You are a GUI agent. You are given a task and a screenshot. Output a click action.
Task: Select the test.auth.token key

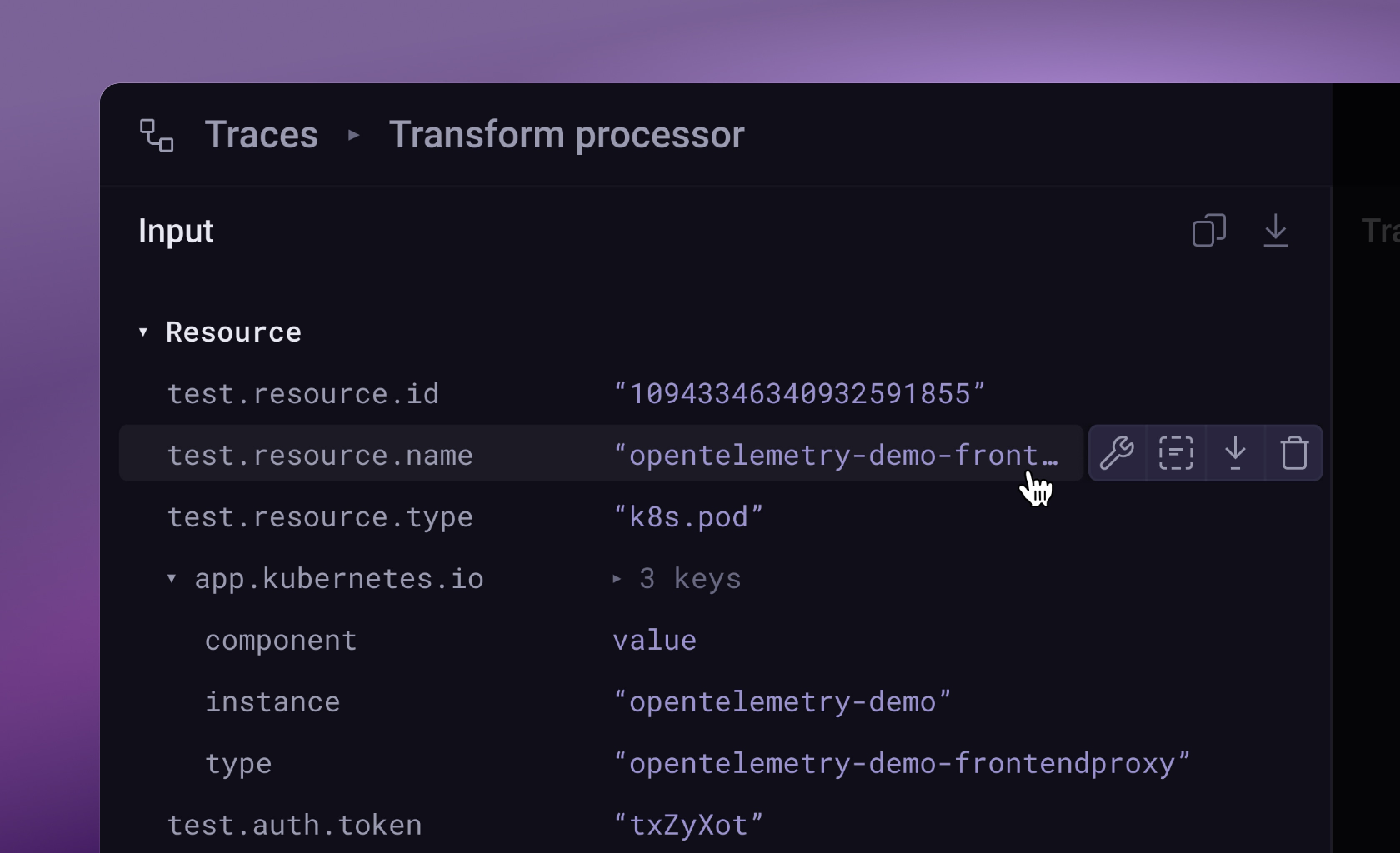[294, 825]
